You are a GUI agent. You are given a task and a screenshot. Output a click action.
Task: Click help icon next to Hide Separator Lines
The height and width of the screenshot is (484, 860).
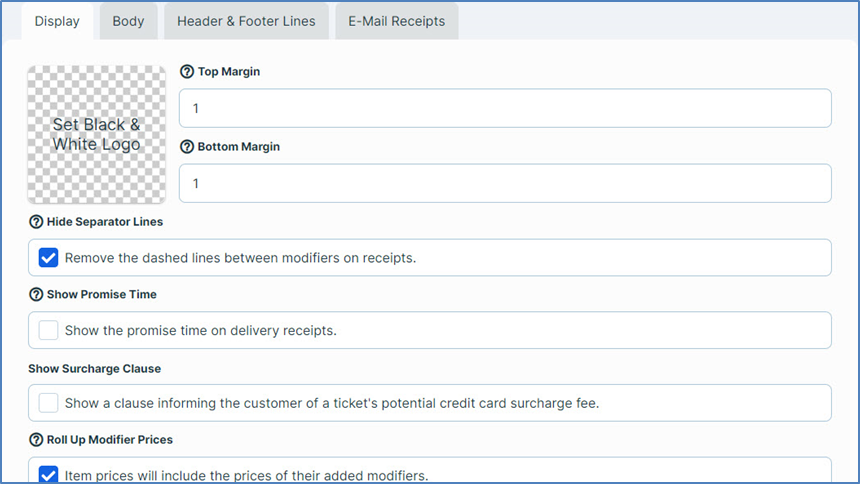[x=36, y=222]
